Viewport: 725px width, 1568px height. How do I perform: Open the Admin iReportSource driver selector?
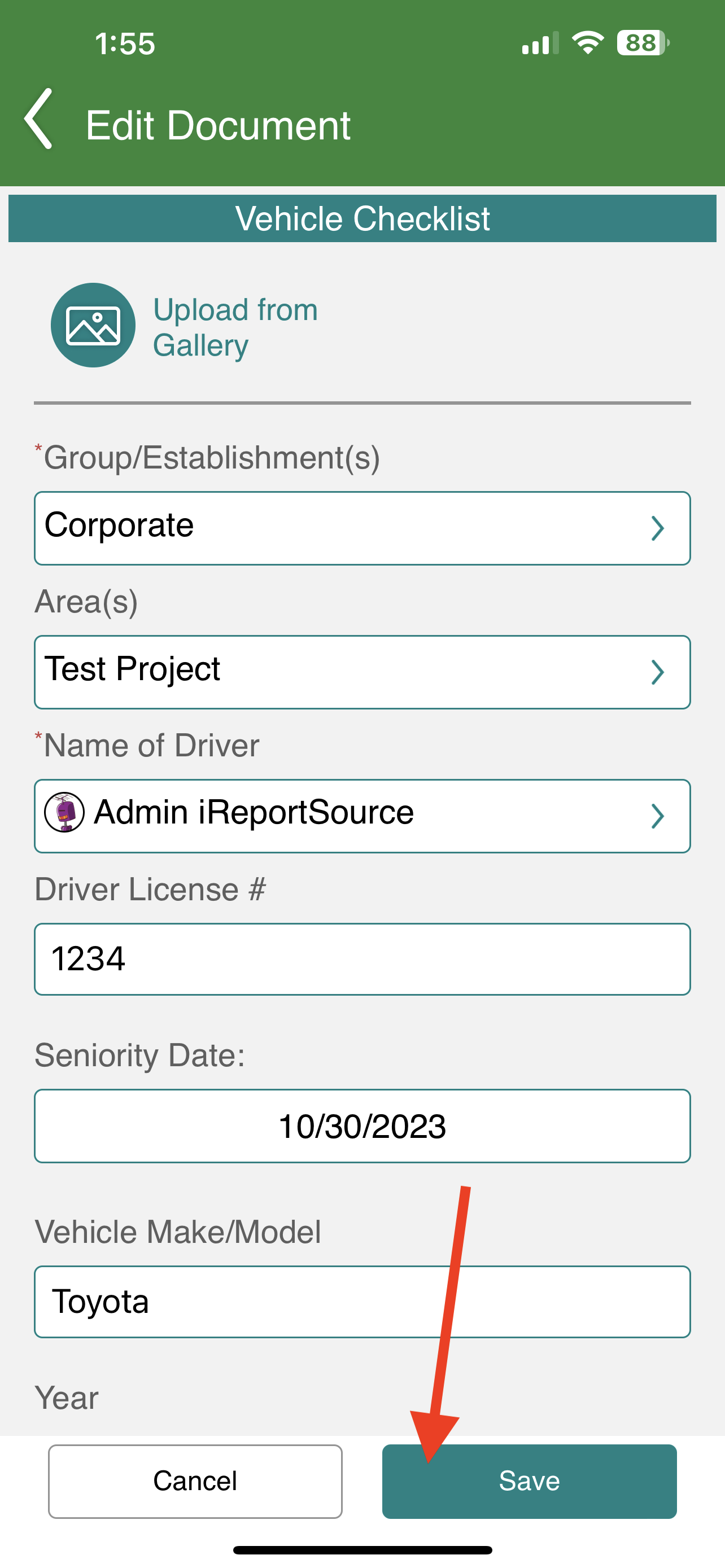tap(362, 816)
